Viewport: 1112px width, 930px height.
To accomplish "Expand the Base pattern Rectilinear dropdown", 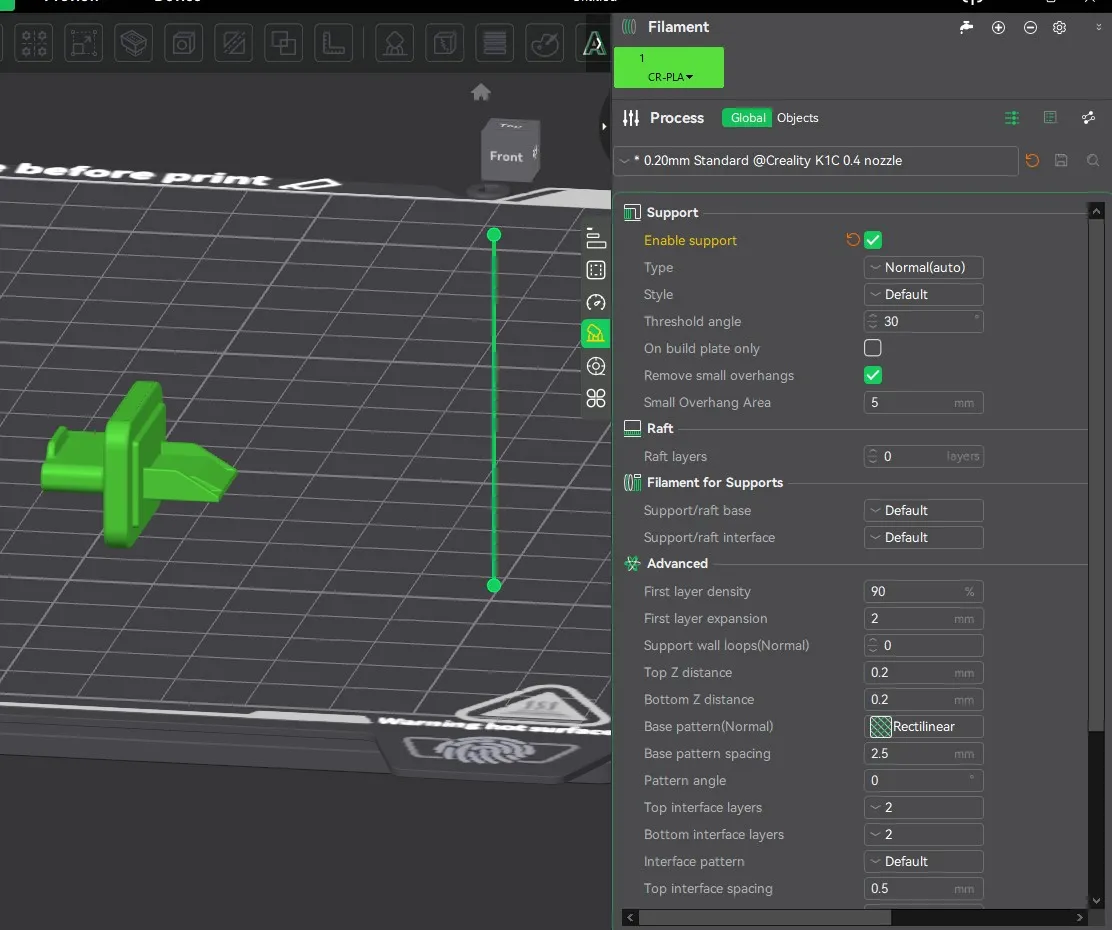I will click(923, 727).
